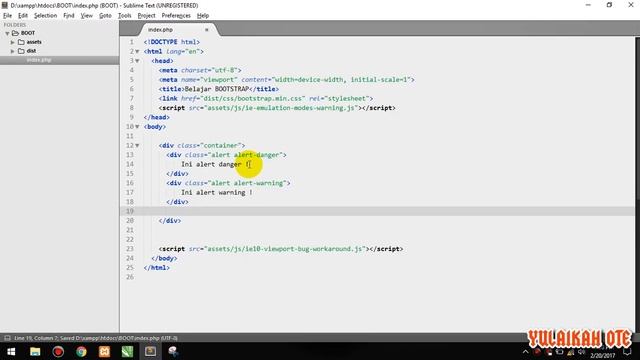Switch to the index.php tab
Viewport: 640px width, 360px height.
[160, 30]
